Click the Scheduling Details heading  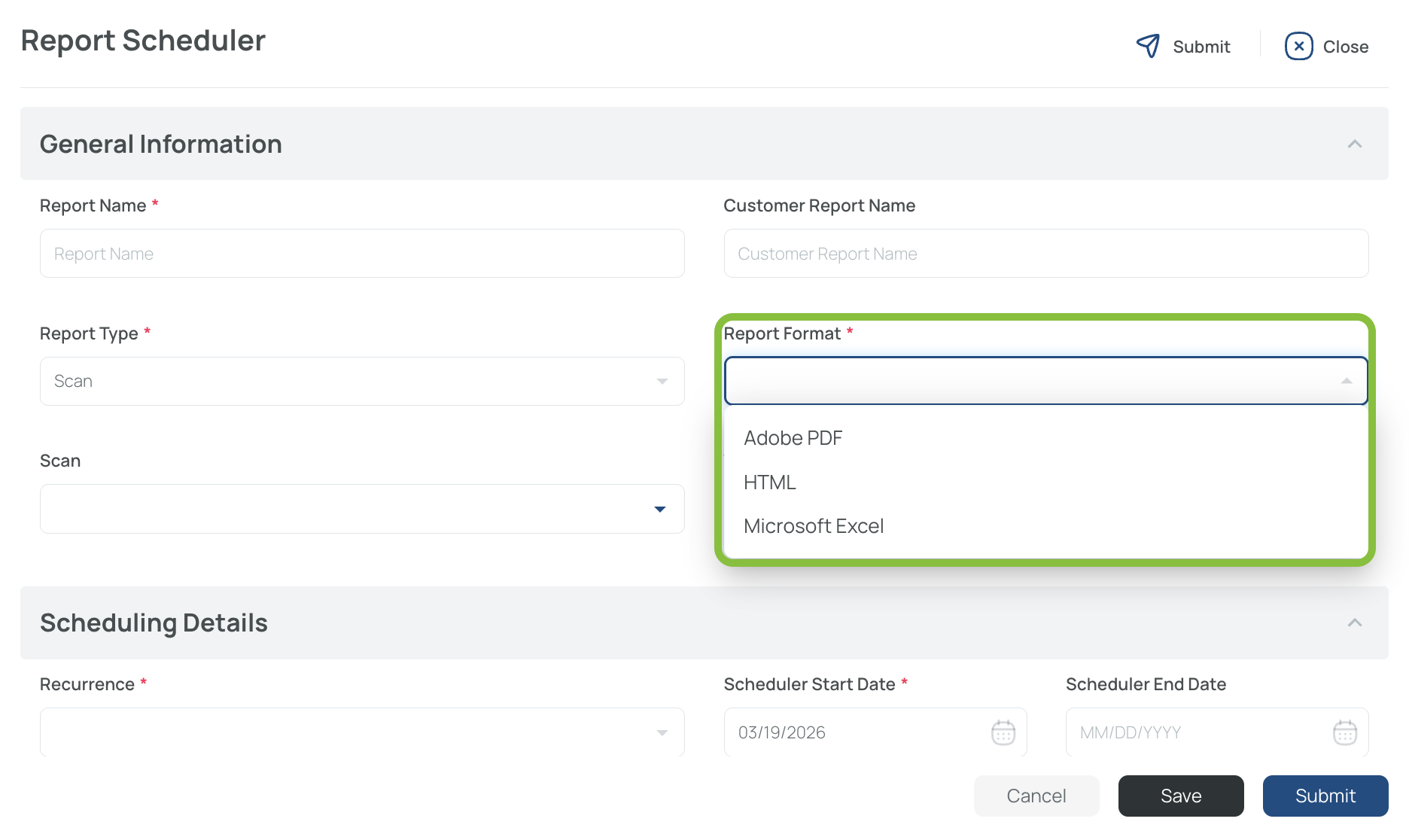(154, 622)
